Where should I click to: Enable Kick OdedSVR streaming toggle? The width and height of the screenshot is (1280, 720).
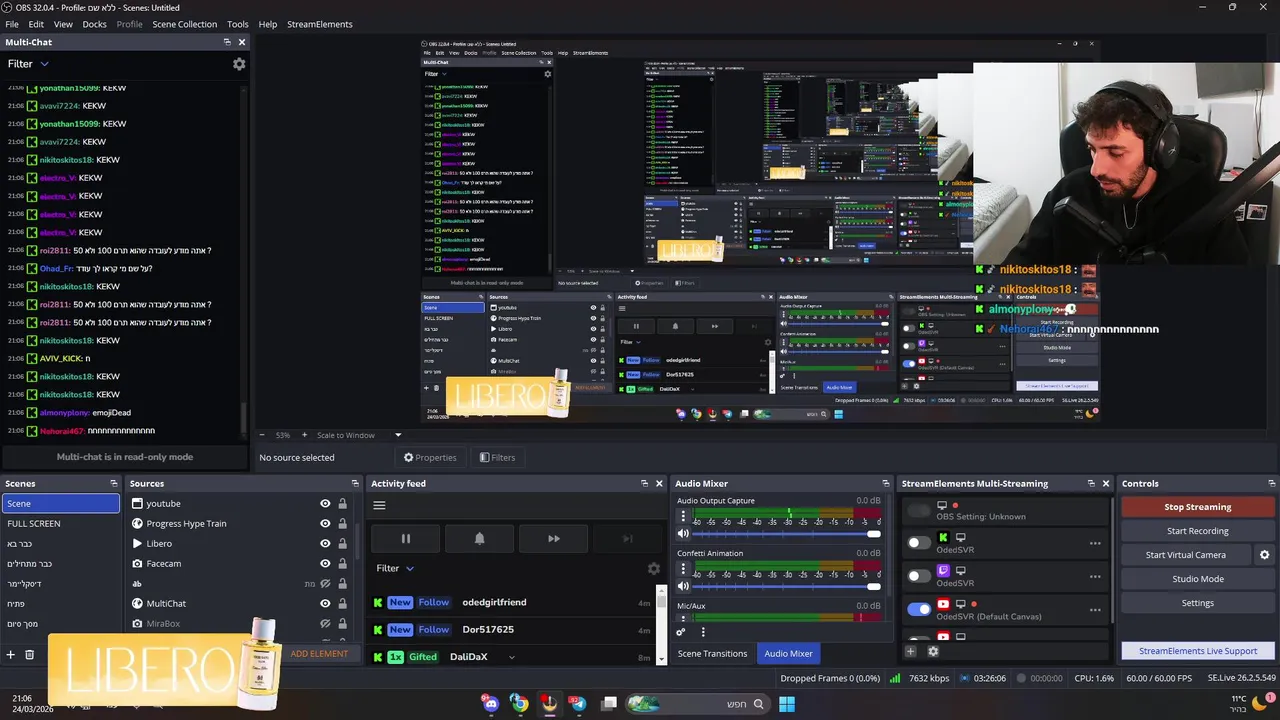[918, 543]
